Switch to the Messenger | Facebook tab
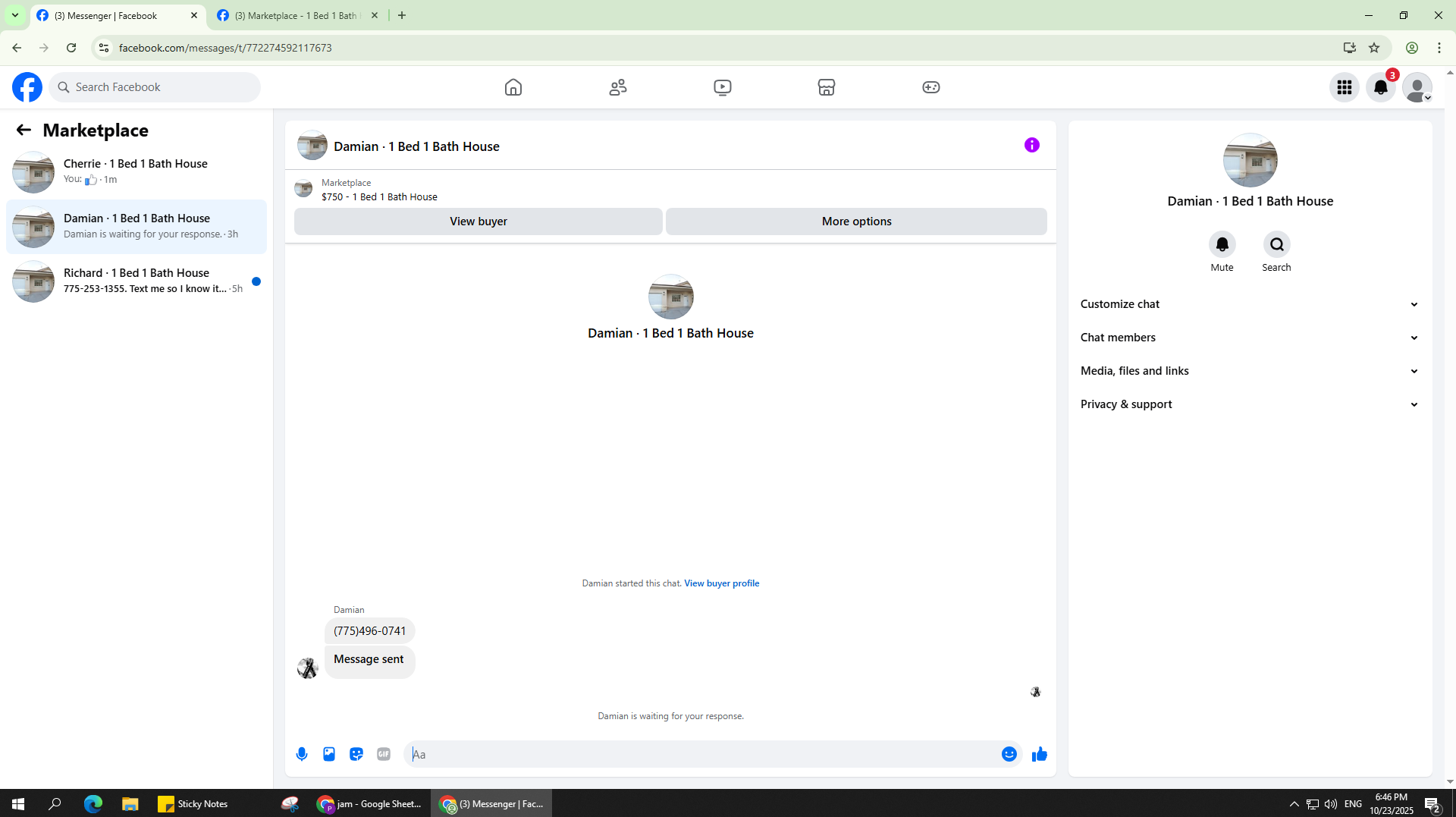This screenshot has height=817, width=1456. [118, 15]
